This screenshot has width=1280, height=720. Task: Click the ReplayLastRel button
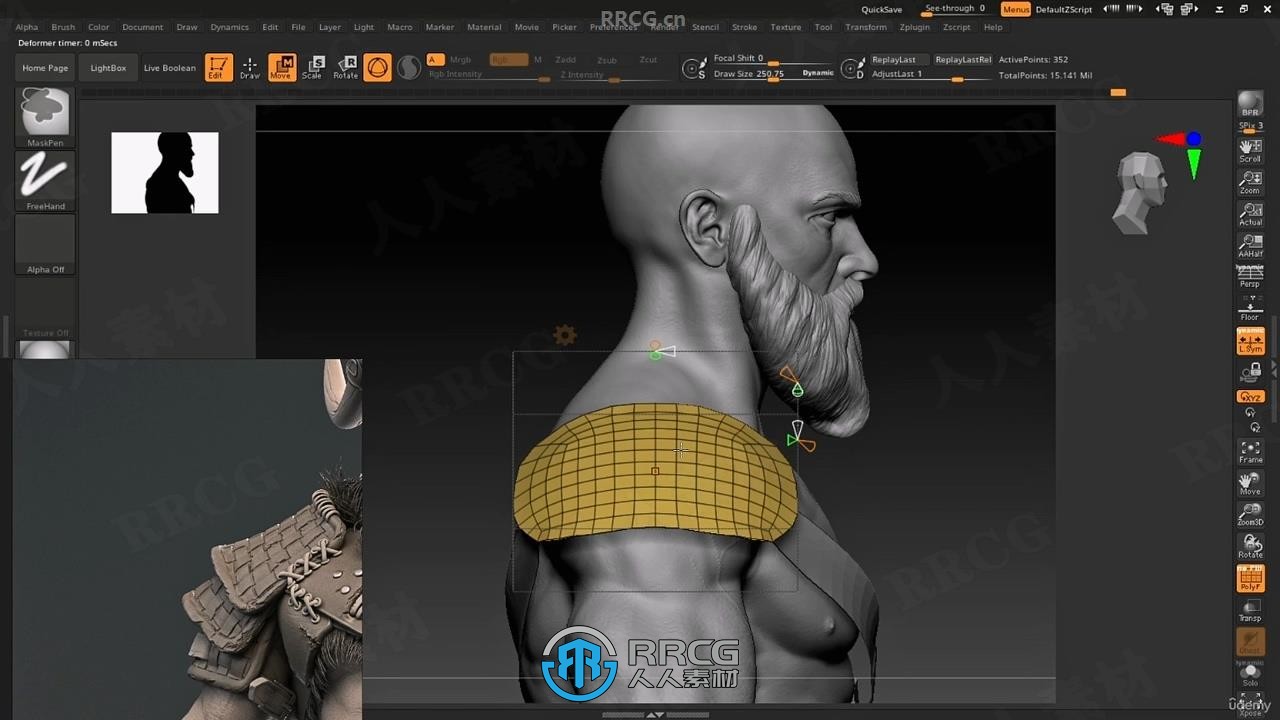(x=963, y=60)
